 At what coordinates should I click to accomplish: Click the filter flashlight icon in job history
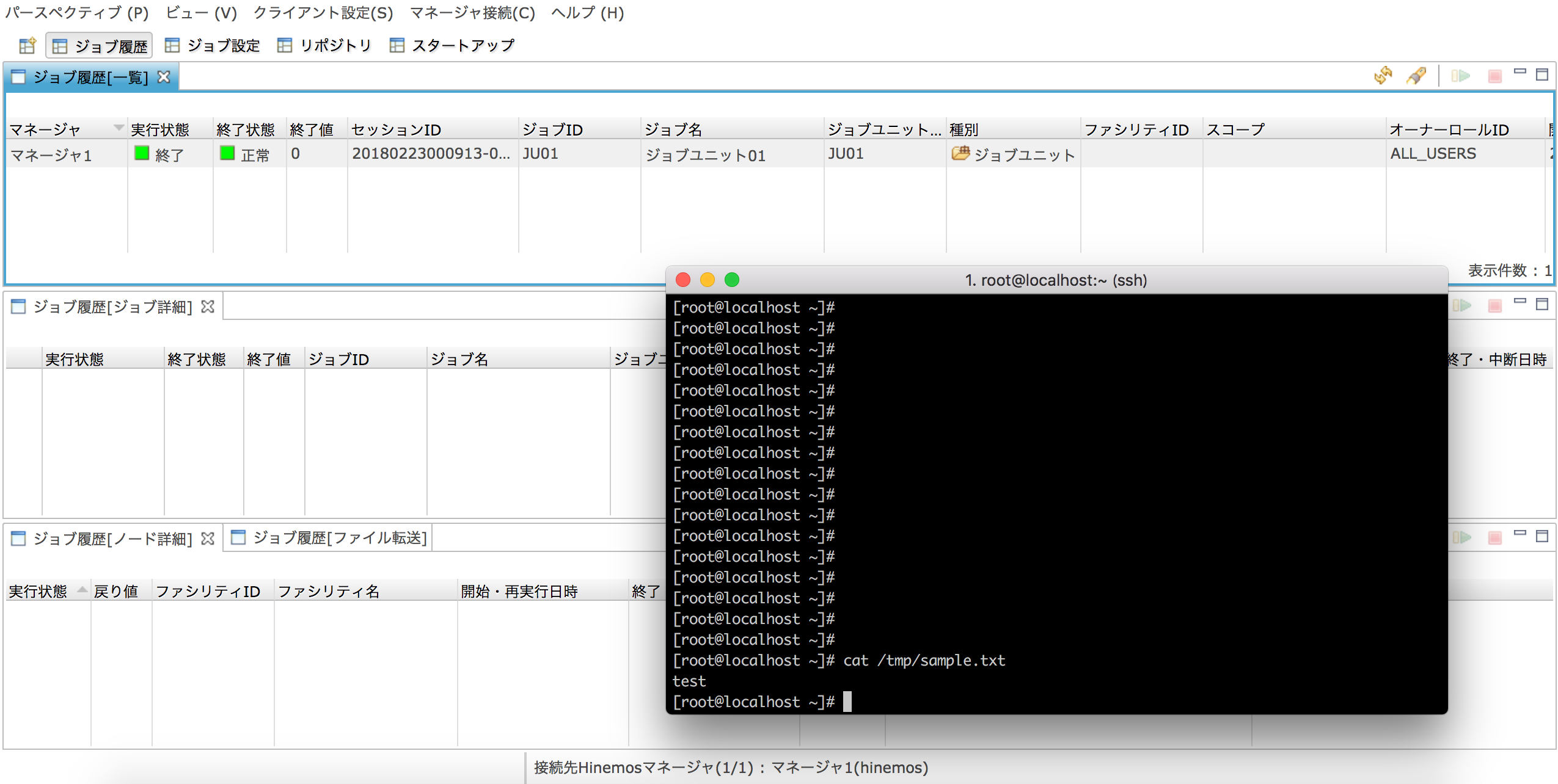(x=1416, y=76)
